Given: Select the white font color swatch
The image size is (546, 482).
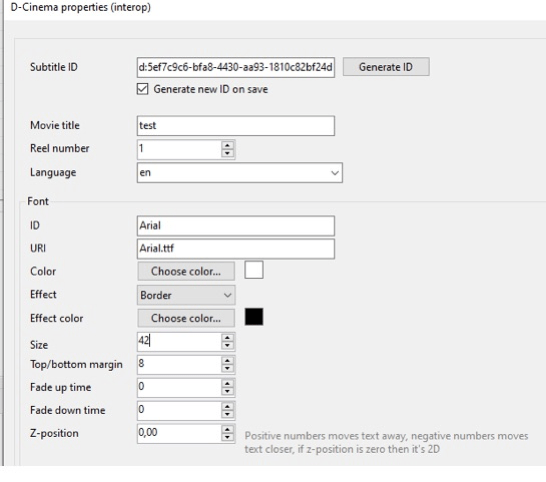Looking at the screenshot, I should [254, 270].
